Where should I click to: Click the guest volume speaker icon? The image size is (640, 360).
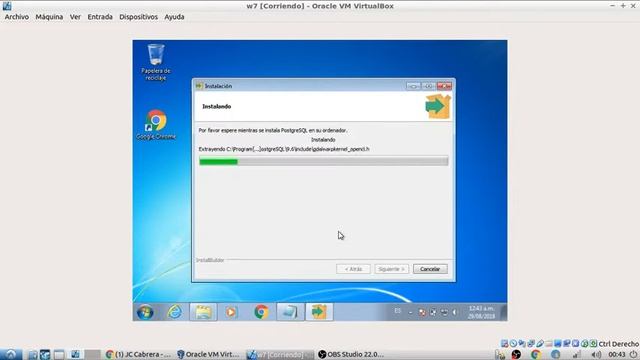454,313
